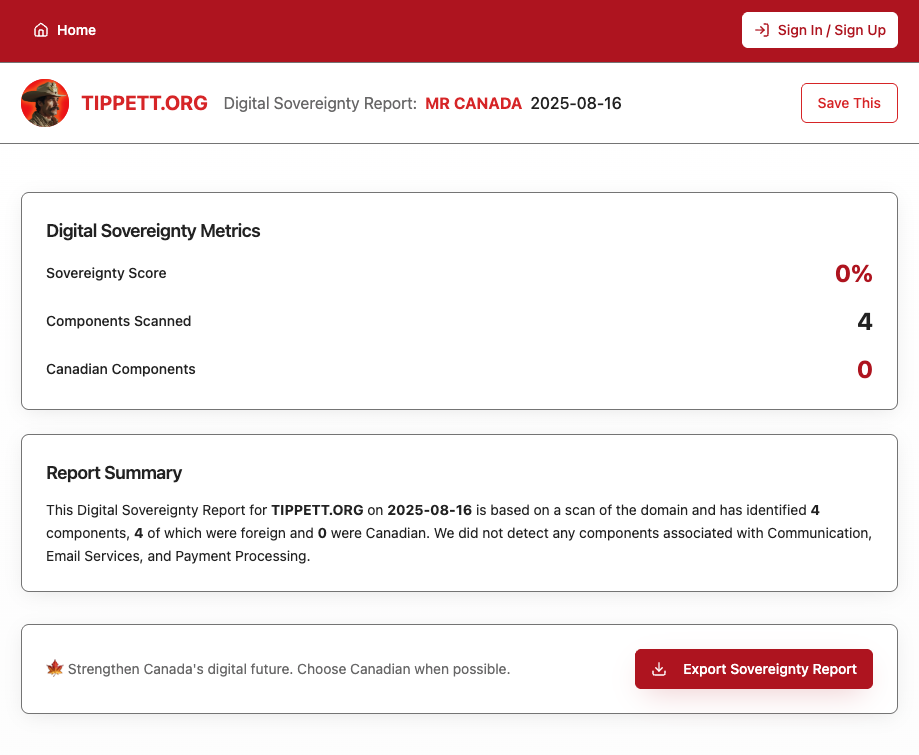Viewport: 919px width, 755px height.
Task: Select the Components Scanned value 4
Action: pos(864,321)
